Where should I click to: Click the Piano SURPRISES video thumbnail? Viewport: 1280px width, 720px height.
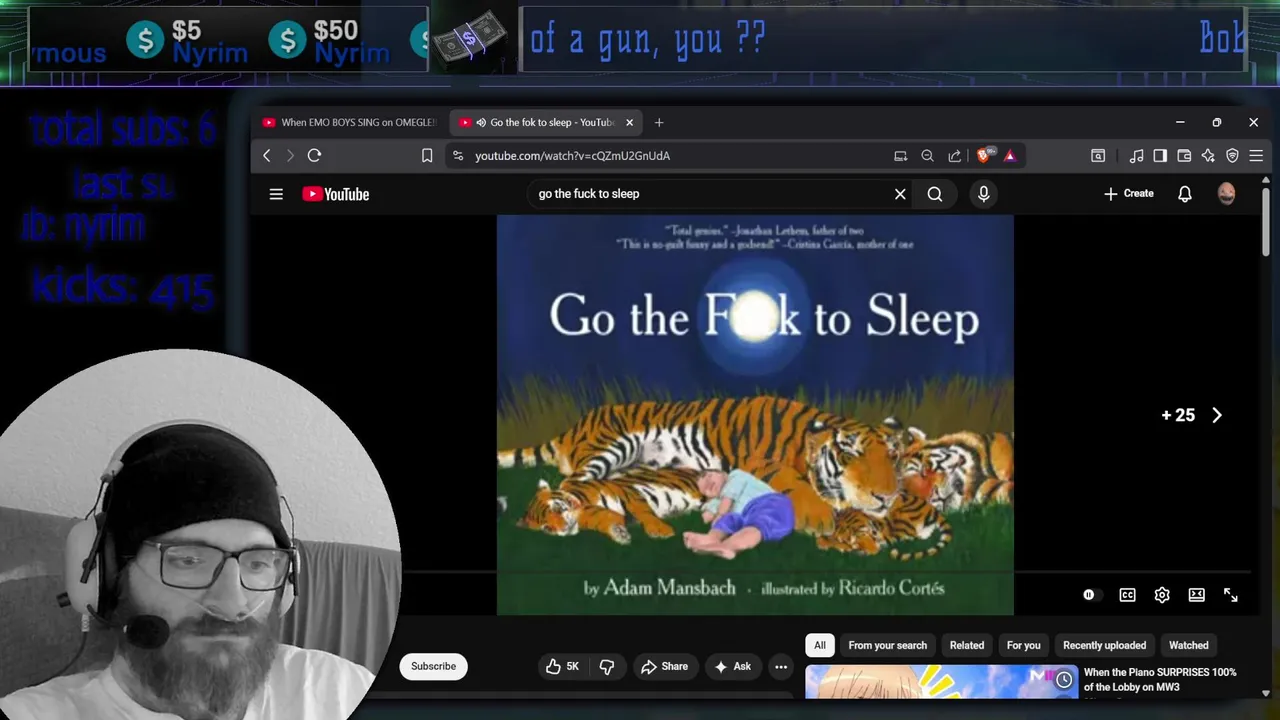click(x=942, y=682)
